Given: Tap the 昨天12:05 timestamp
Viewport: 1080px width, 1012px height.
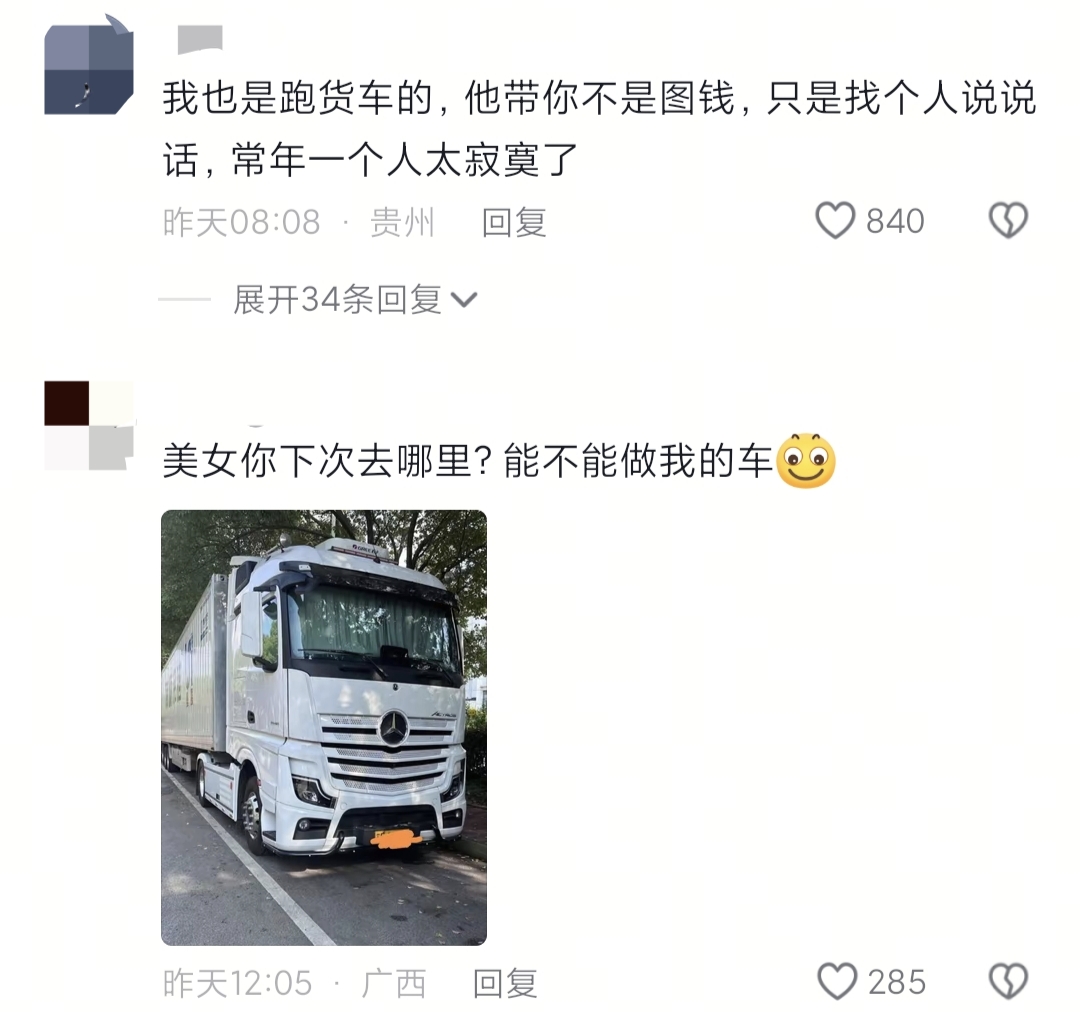Looking at the screenshot, I should pyautogui.click(x=238, y=983).
